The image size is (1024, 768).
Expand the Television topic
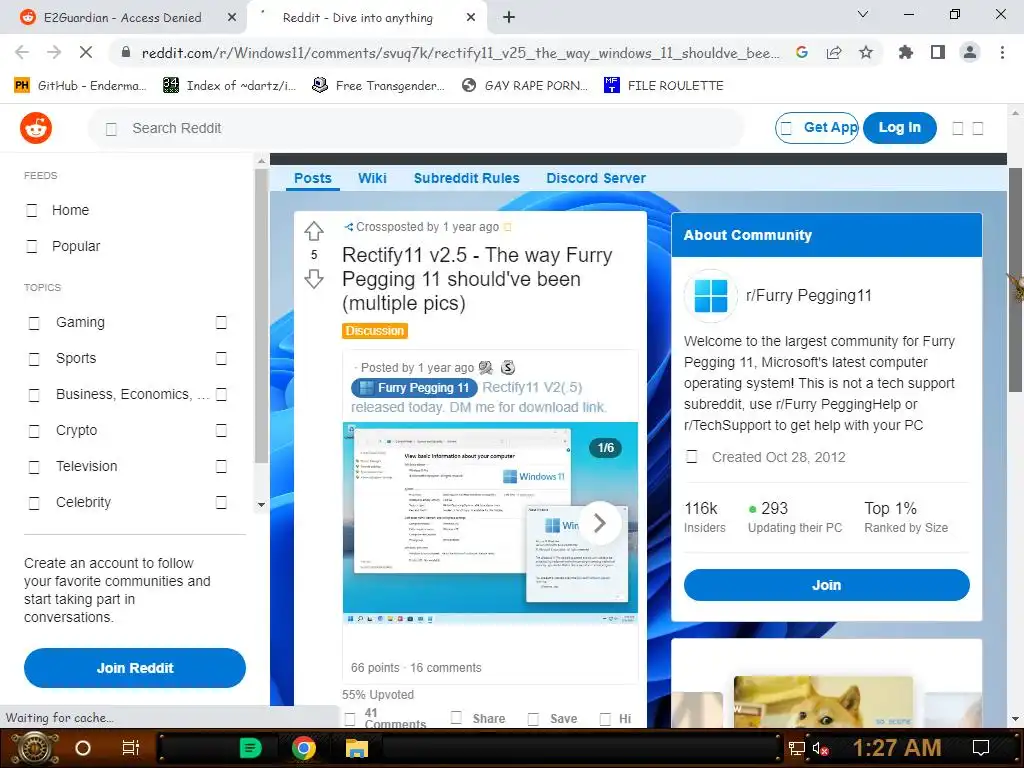tap(221, 466)
